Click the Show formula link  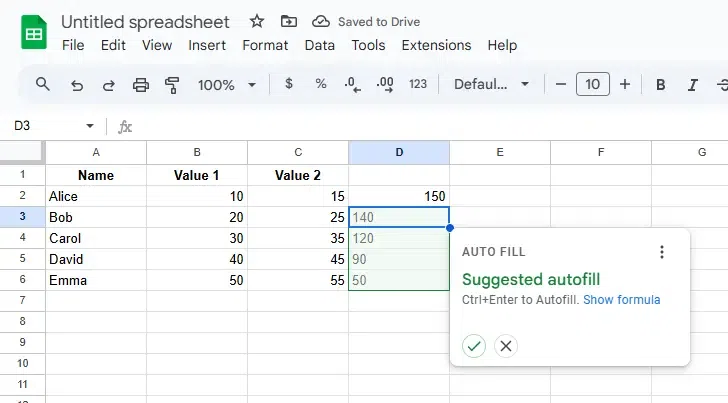tap(621, 300)
